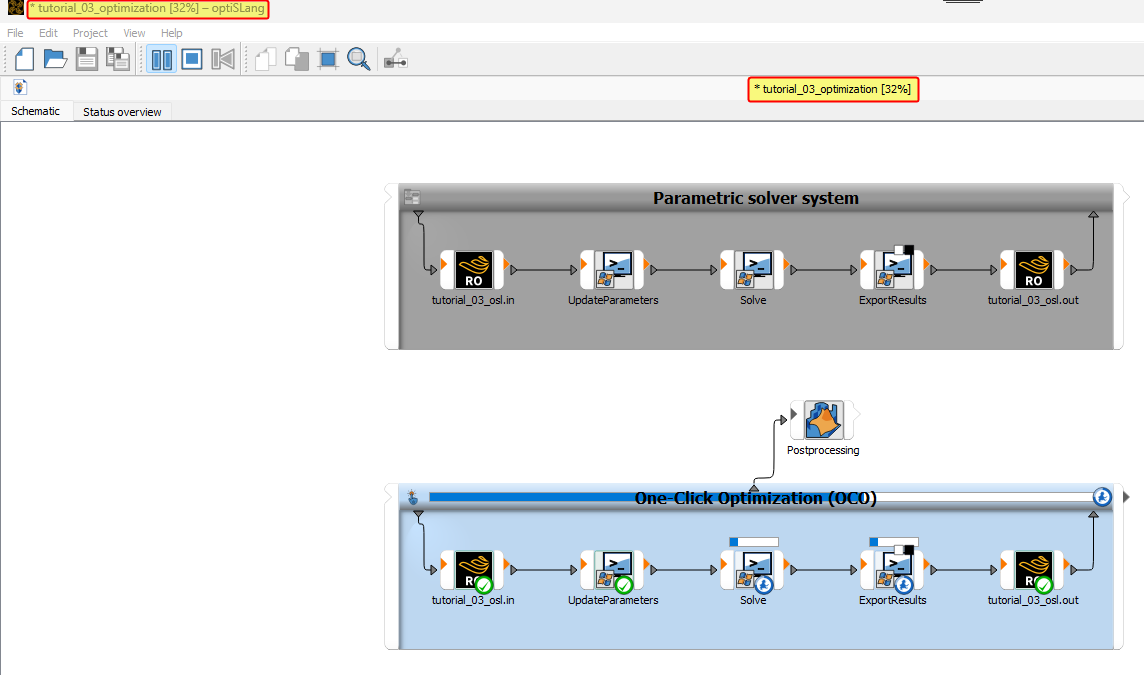This screenshot has width=1144, height=675.
Task: Select ExportResults node in One-Click Optimization
Action: [892, 569]
